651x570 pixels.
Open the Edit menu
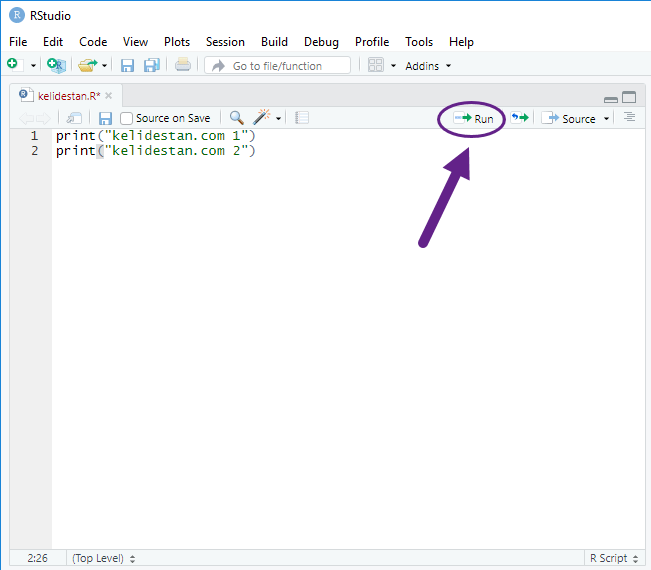53,42
